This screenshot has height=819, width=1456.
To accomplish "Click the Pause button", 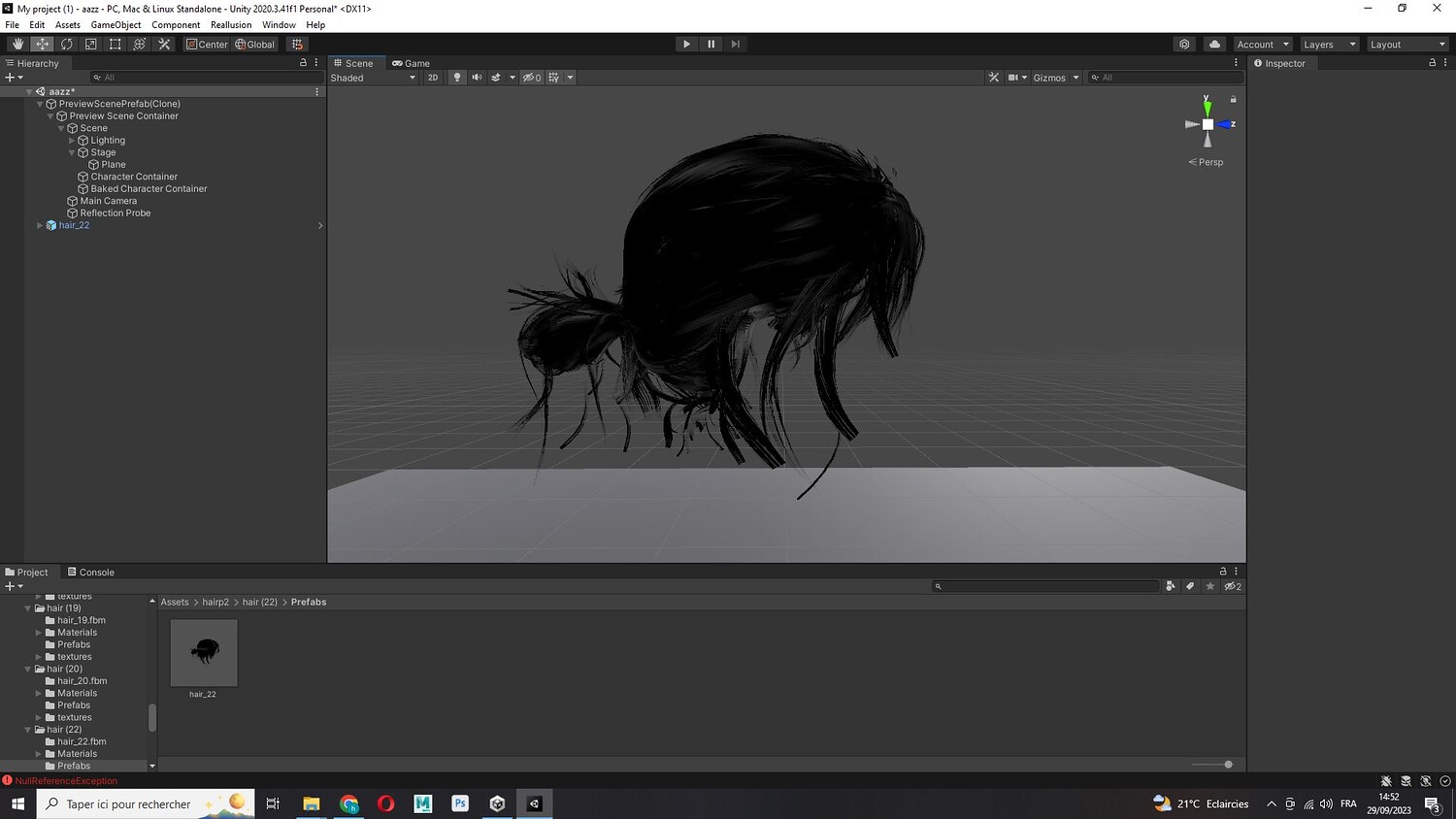I will tap(711, 44).
